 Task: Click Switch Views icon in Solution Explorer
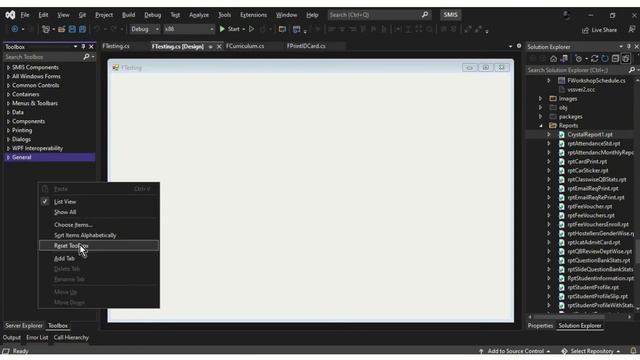click(x=564, y=59)
